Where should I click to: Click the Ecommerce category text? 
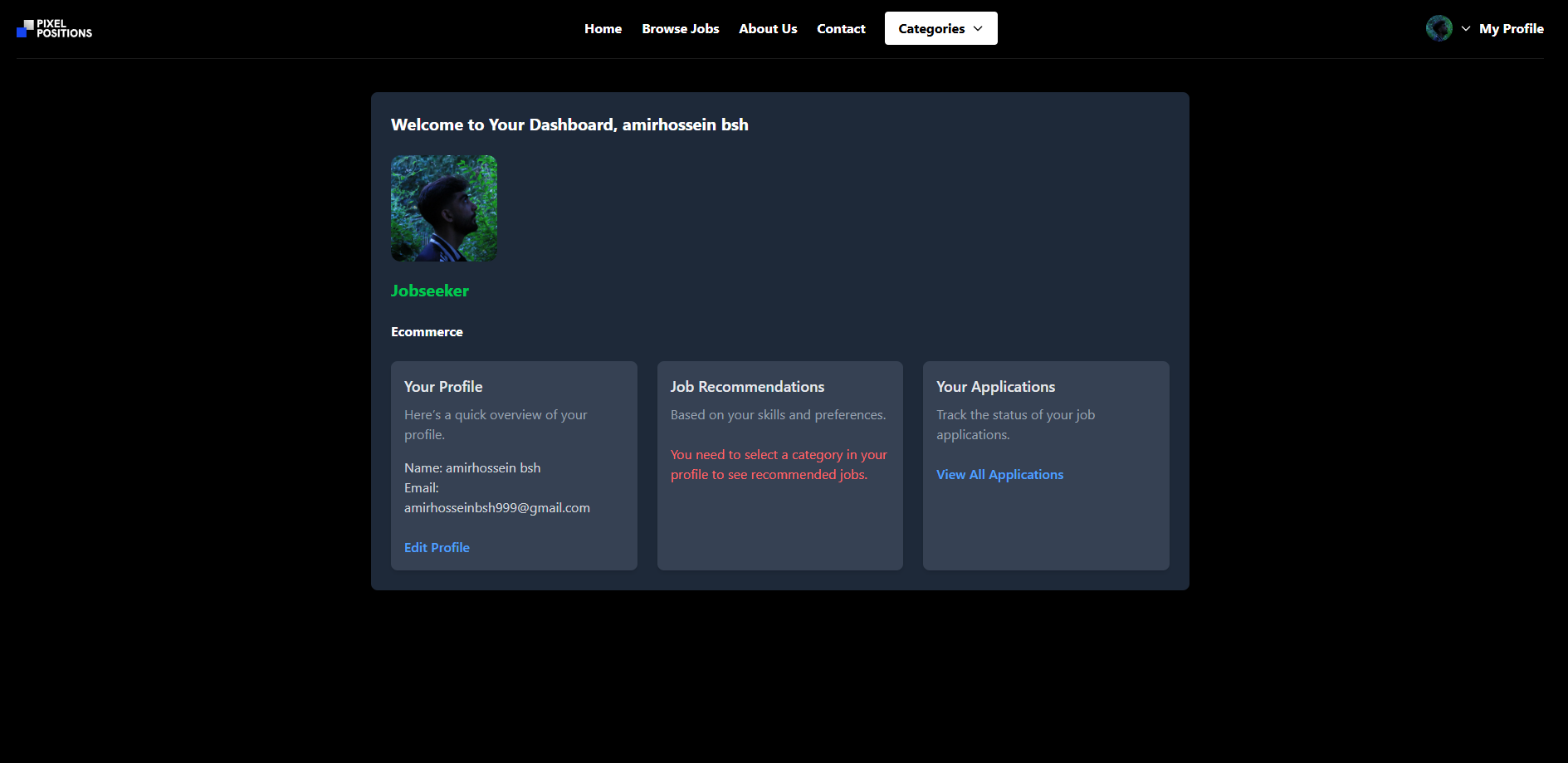427,331
